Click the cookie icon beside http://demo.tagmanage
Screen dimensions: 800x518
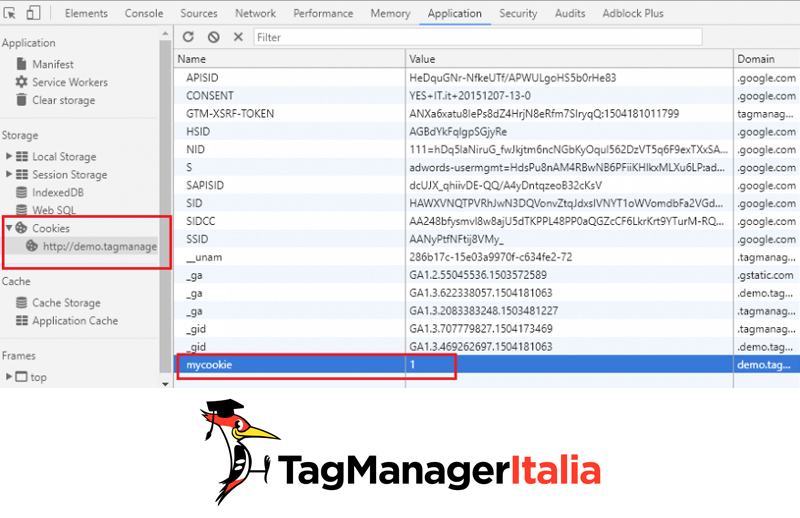pyautogui.click(x=32, y=245)
